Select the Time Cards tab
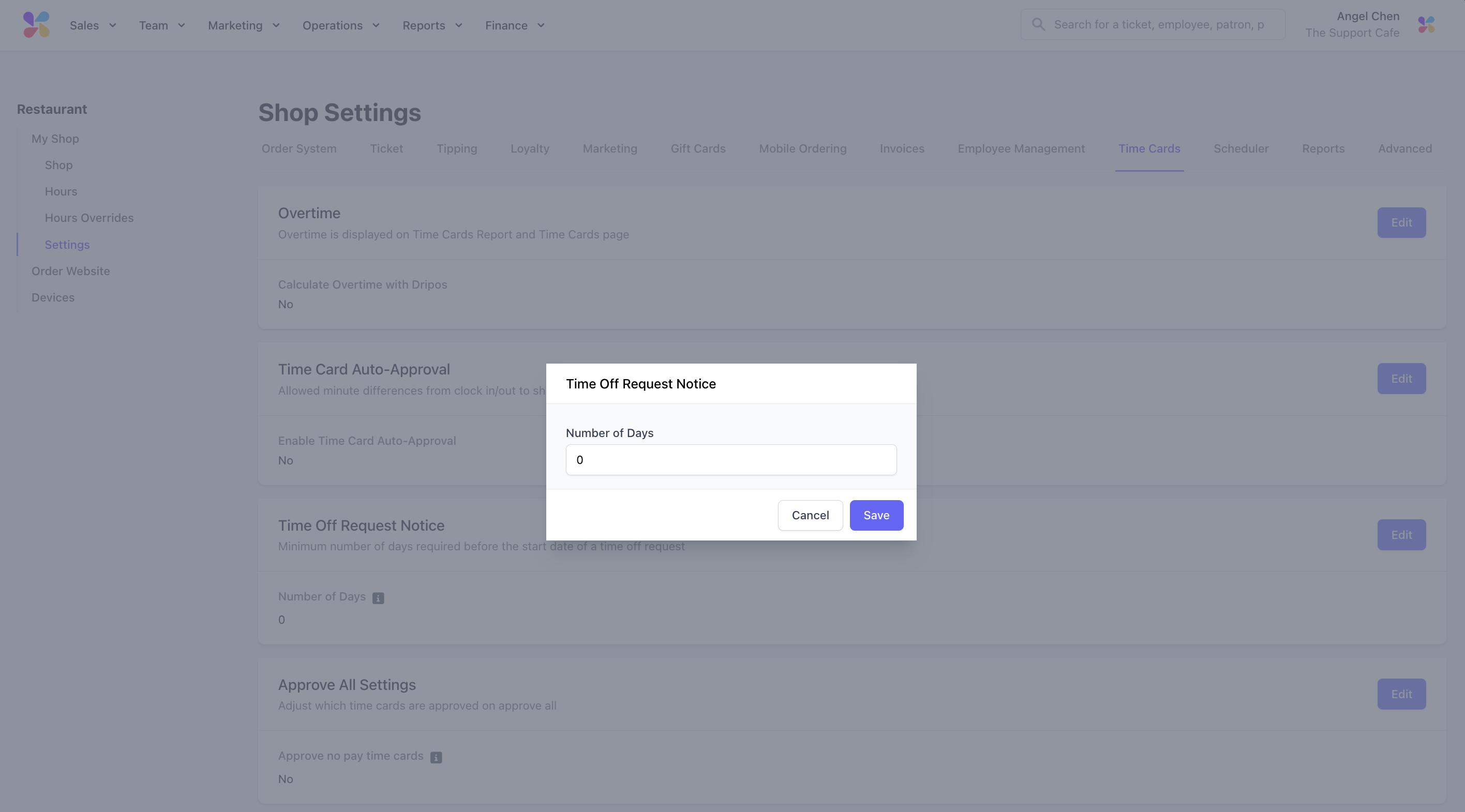This screenshot has height=812, width=1465. (1149, 148)
